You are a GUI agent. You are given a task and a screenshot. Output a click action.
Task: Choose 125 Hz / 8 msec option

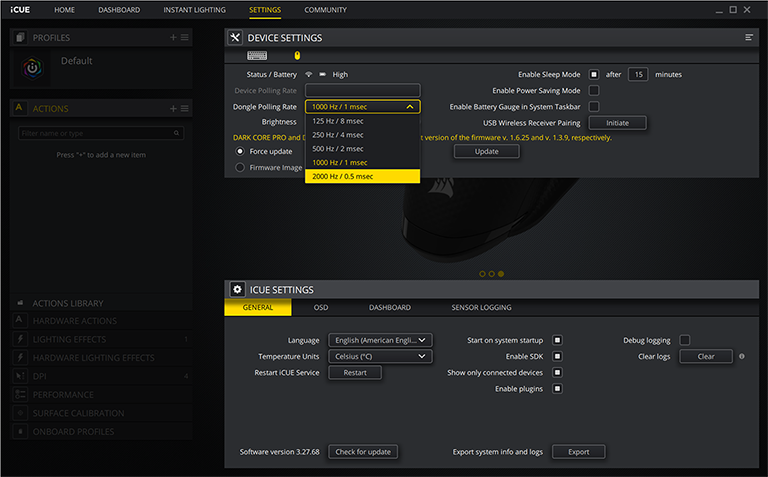362,121
